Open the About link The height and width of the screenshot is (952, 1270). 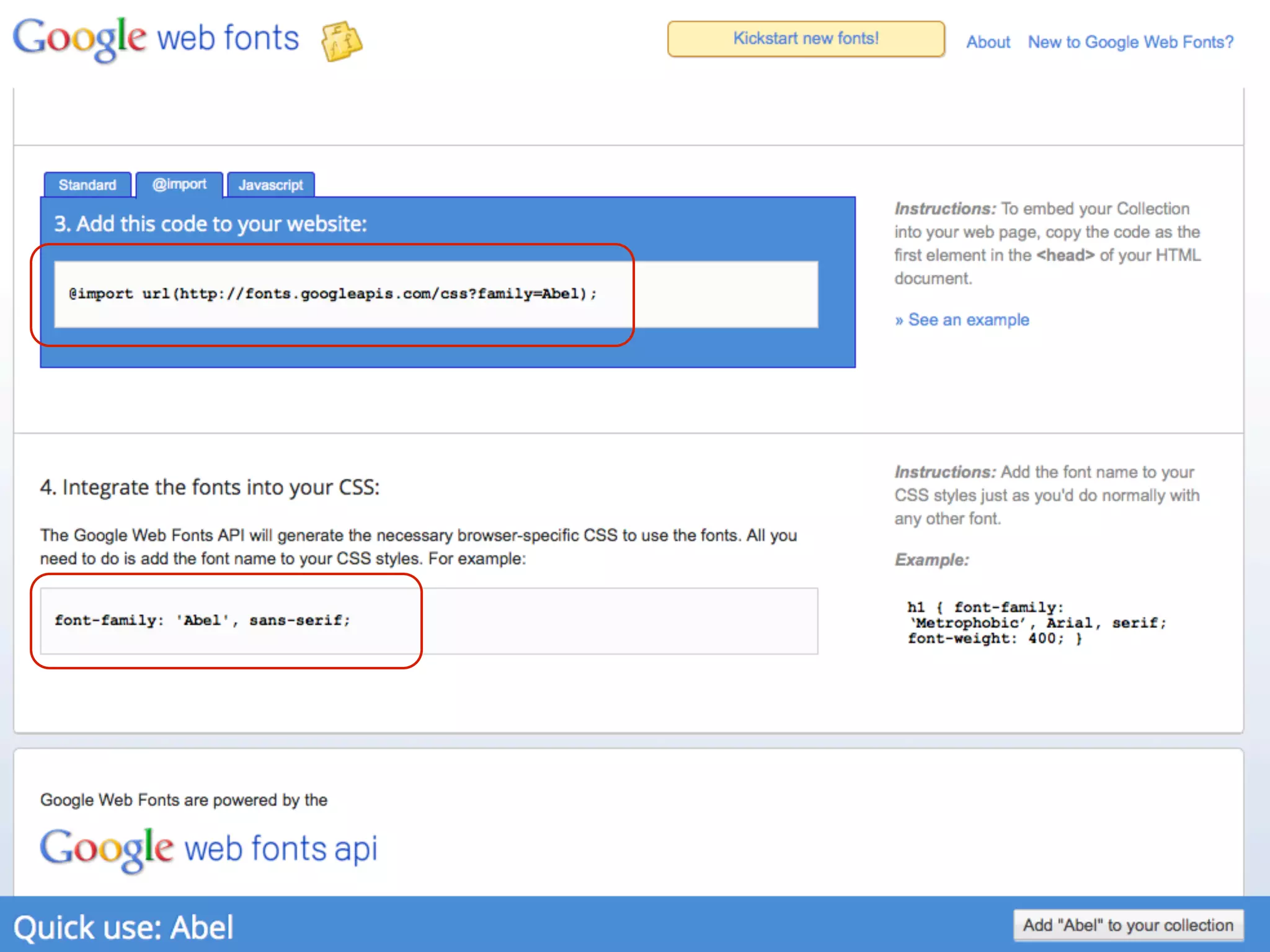[988, 42]
